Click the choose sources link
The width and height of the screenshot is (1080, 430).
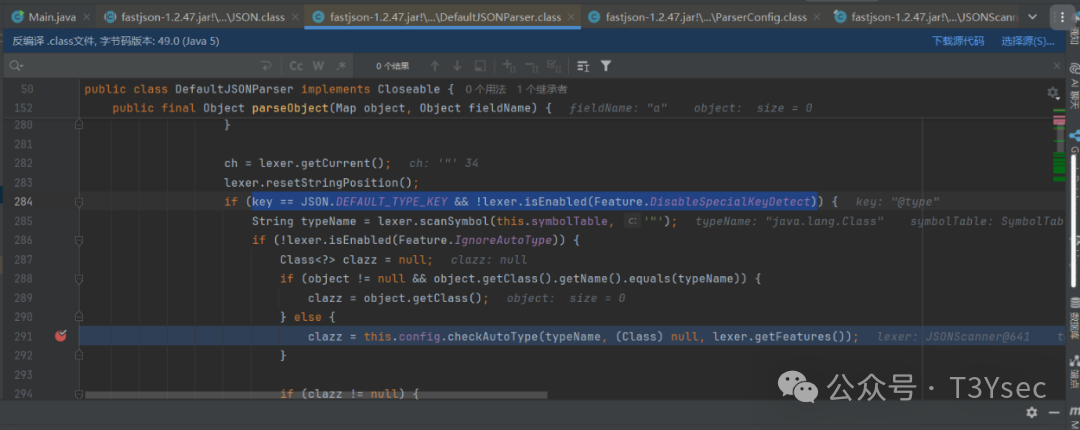pyautogui.click(x=1028, y=41)
